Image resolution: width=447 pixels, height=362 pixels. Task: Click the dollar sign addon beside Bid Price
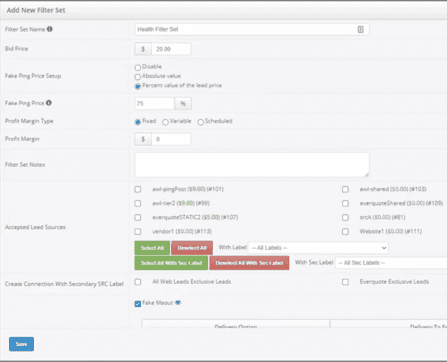143,49
